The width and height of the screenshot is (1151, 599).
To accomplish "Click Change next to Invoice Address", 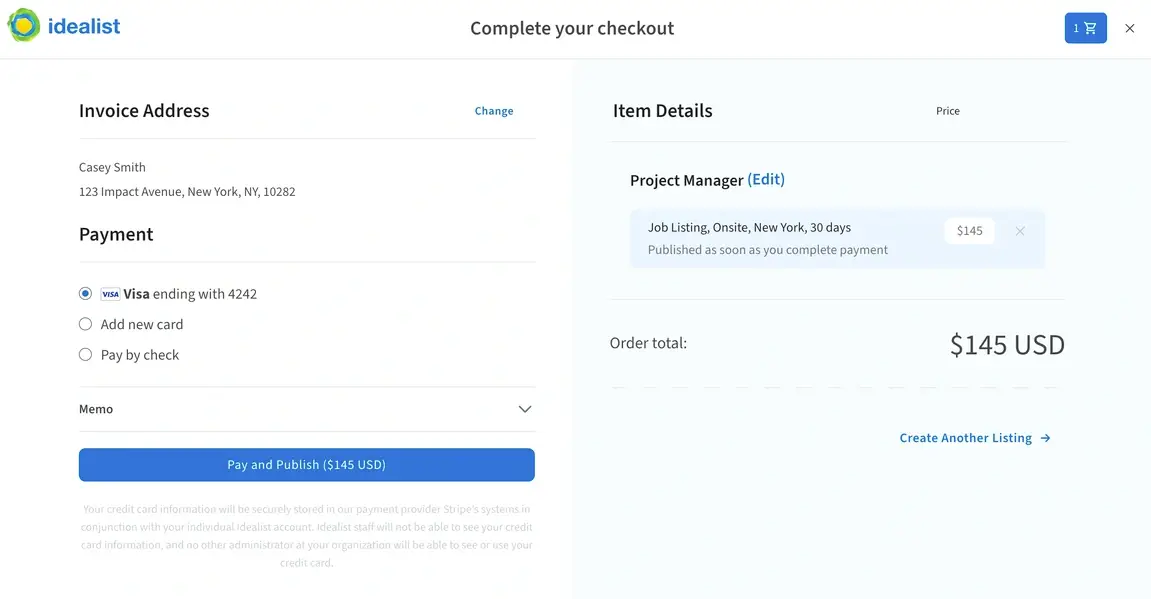I will coord(494,110).
